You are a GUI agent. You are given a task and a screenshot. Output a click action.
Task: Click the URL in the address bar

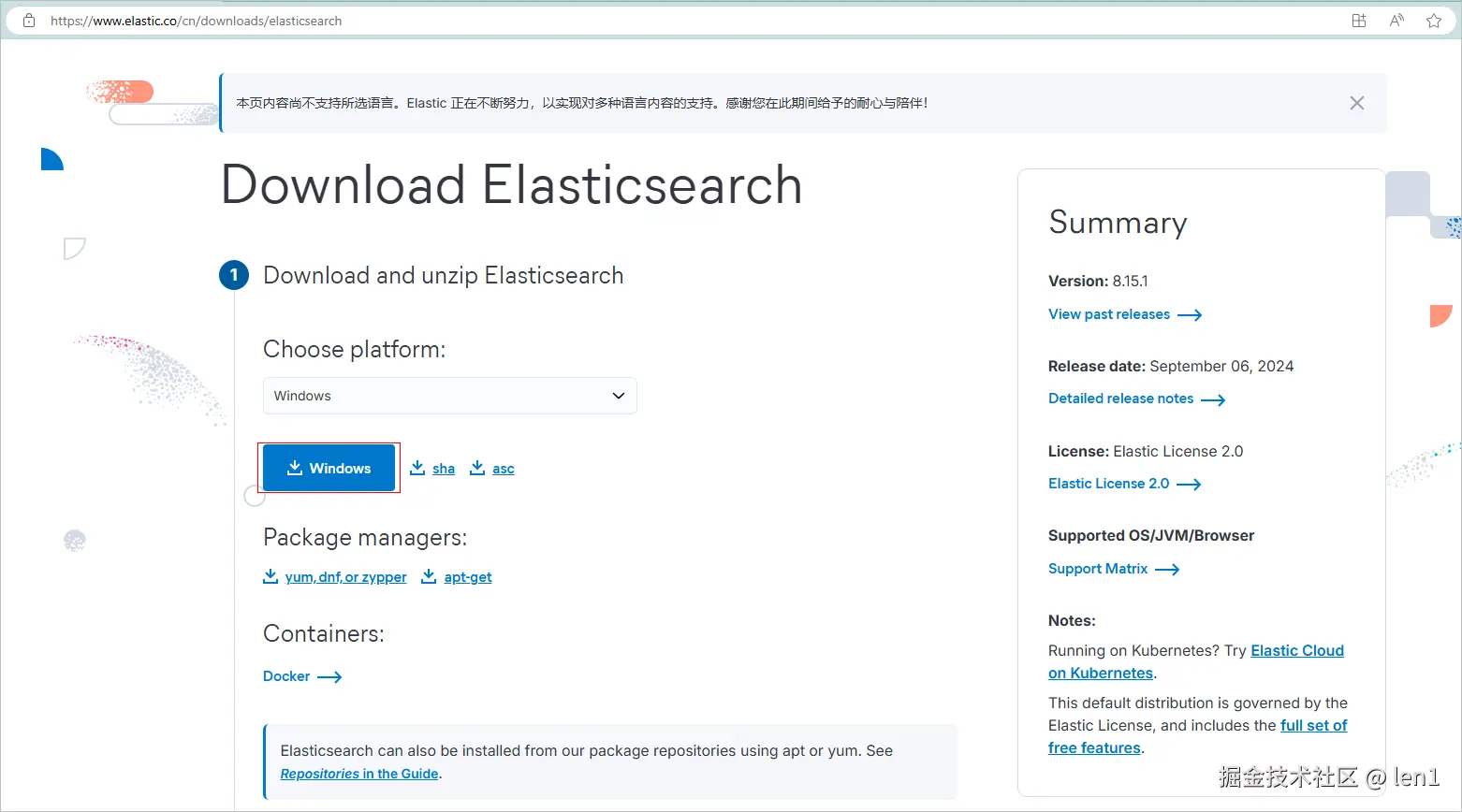tap(197, 21)
